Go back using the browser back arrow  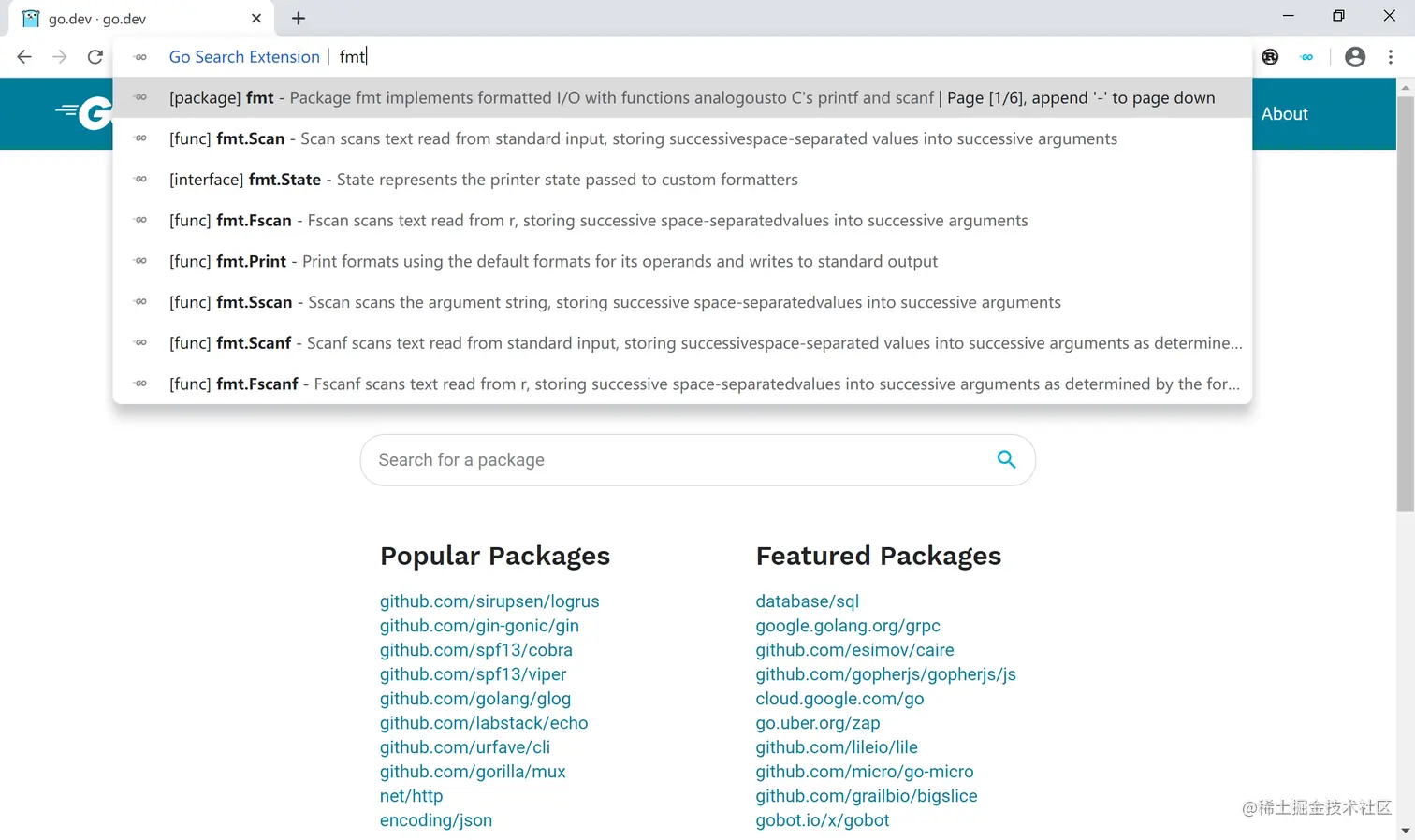click(24, 57)
